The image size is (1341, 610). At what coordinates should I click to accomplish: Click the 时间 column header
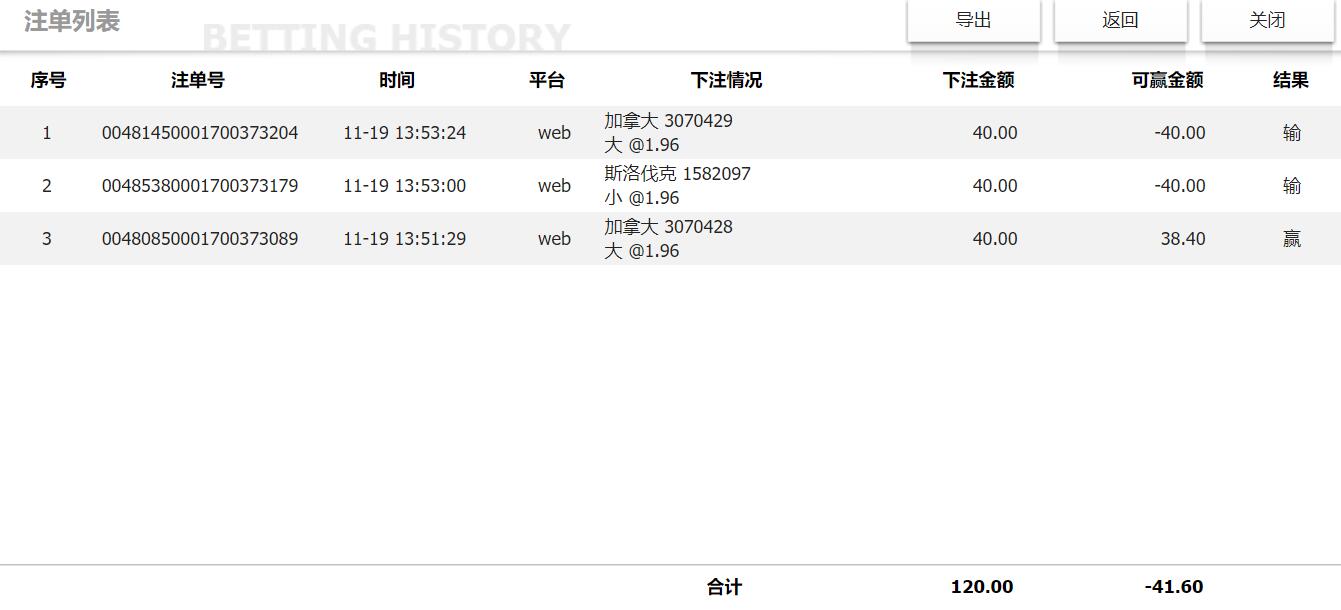[397, 80]
